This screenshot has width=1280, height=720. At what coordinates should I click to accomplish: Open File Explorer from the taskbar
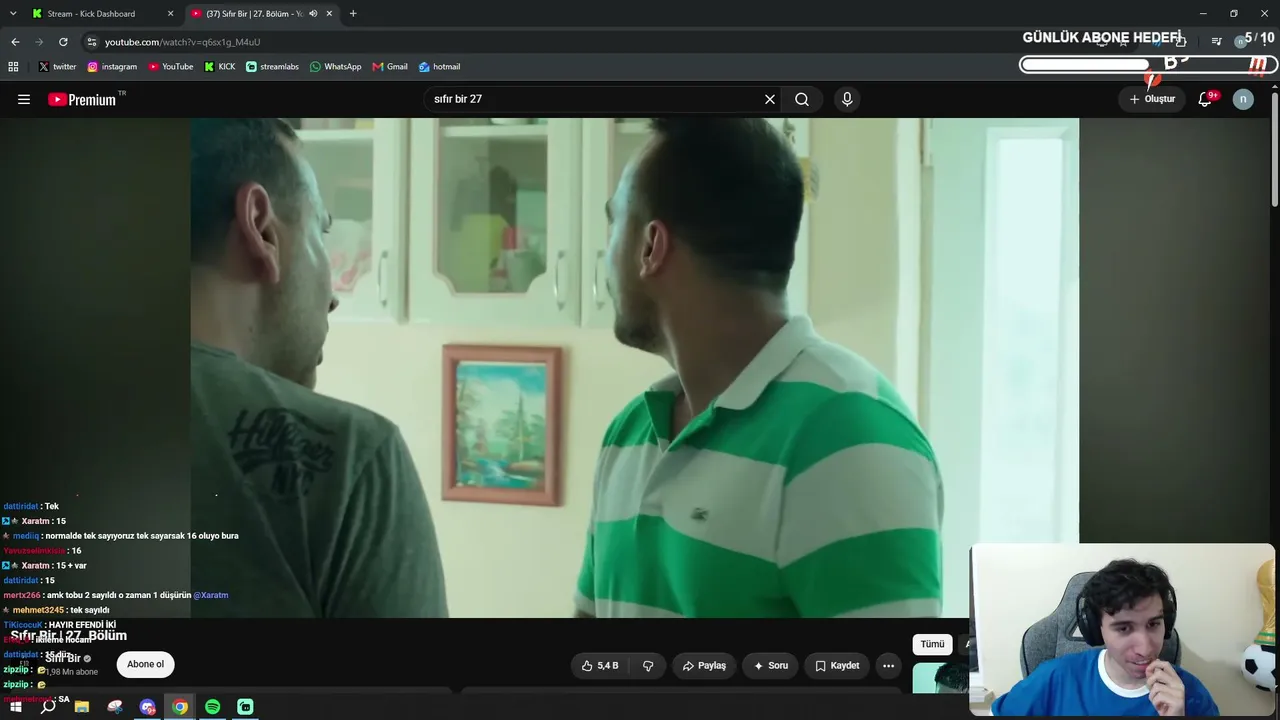point(82,707)
